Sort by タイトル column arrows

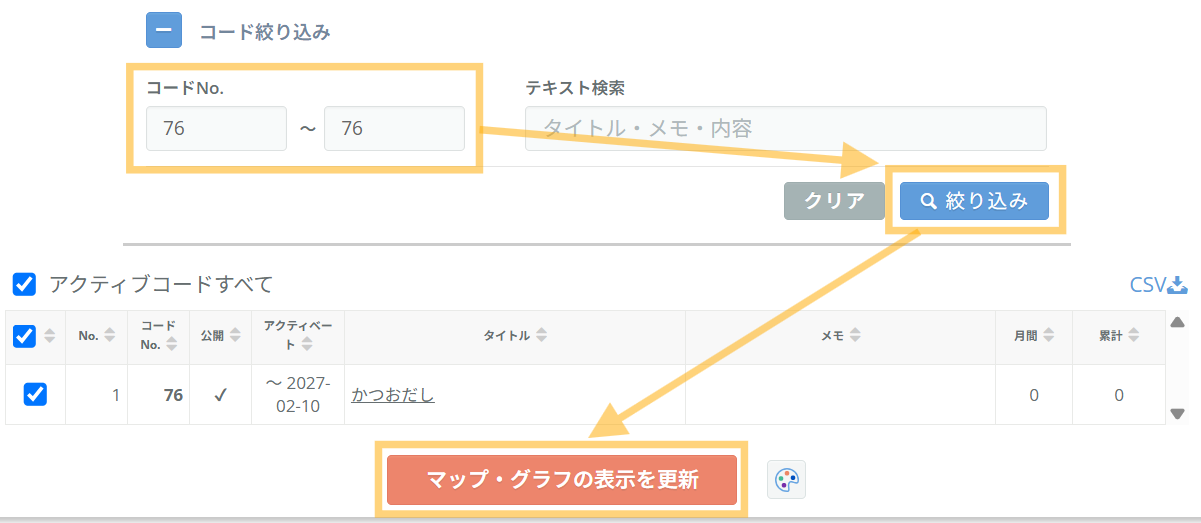point(541,336)
